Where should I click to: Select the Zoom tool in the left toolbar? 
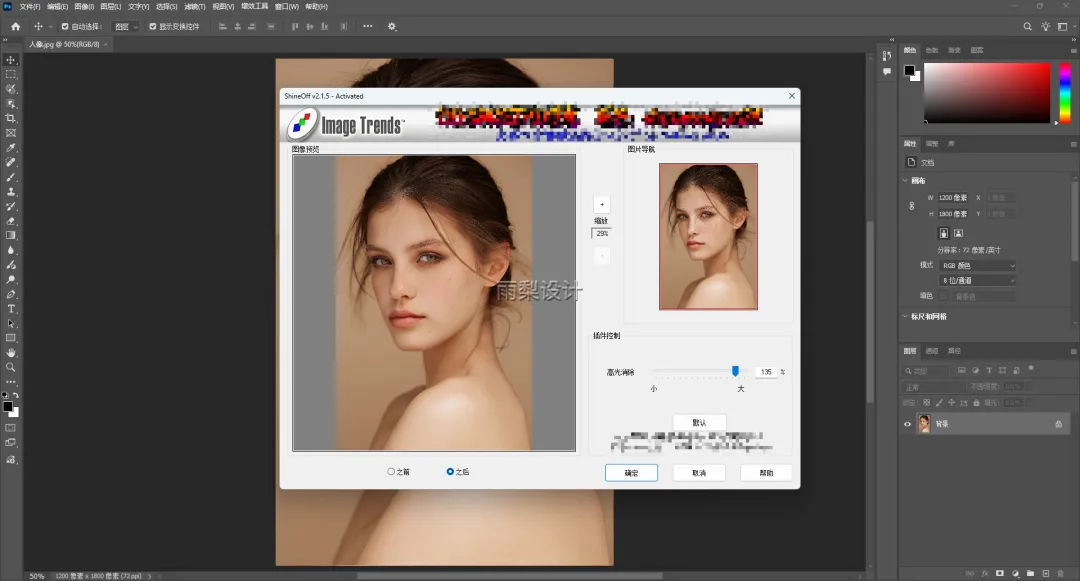pos(11,368)
